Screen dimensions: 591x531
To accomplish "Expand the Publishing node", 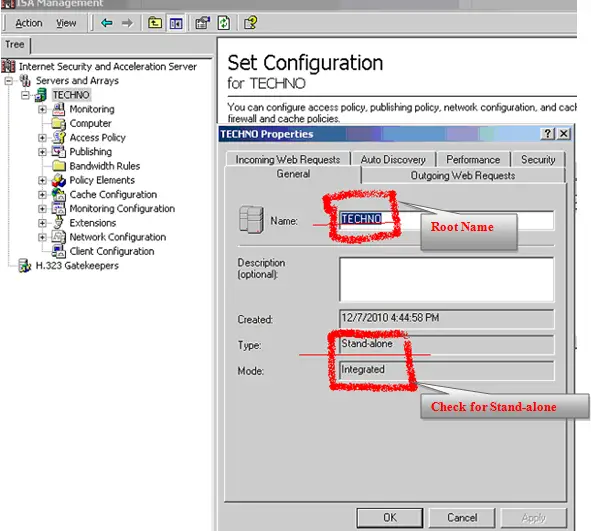I will (42, 152).
